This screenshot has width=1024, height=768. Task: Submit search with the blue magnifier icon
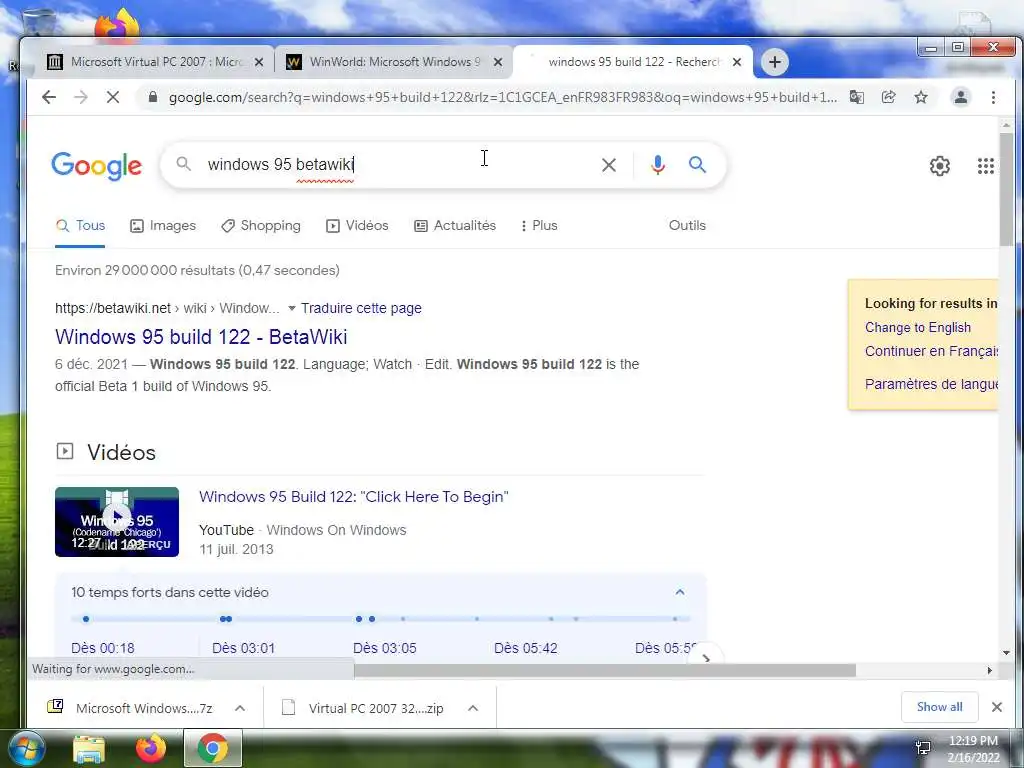click(697, 165)
